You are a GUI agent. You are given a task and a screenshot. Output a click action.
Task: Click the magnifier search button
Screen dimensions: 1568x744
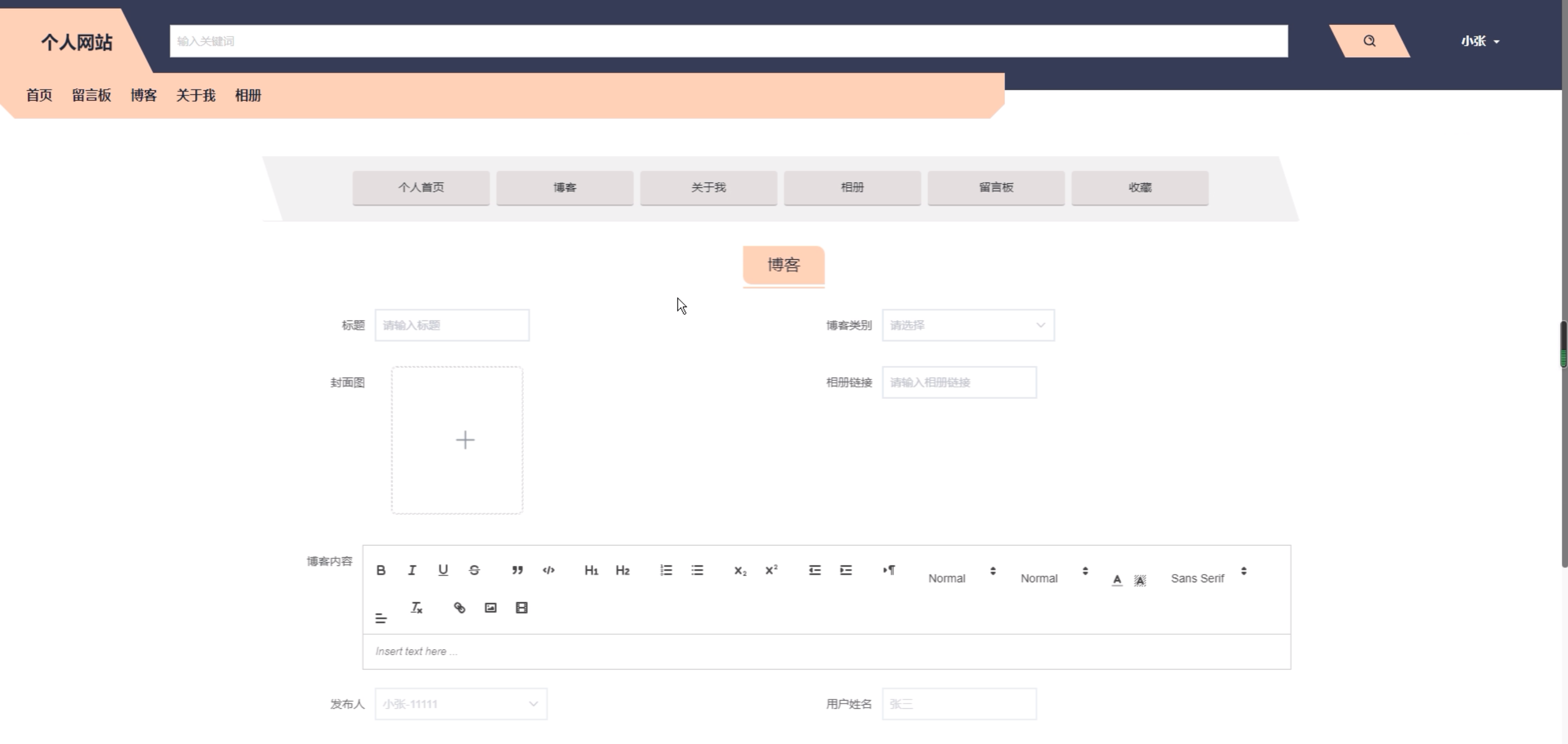point(1369,41)
